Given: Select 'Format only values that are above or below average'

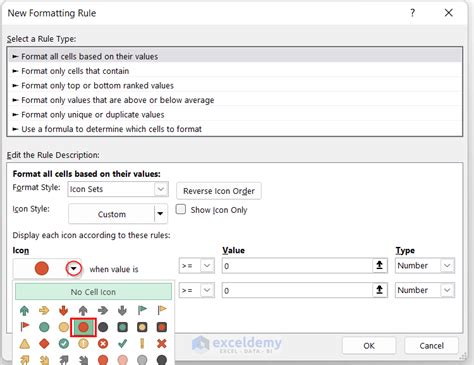Looking at the screenshot, I should (x=235, y=100).
